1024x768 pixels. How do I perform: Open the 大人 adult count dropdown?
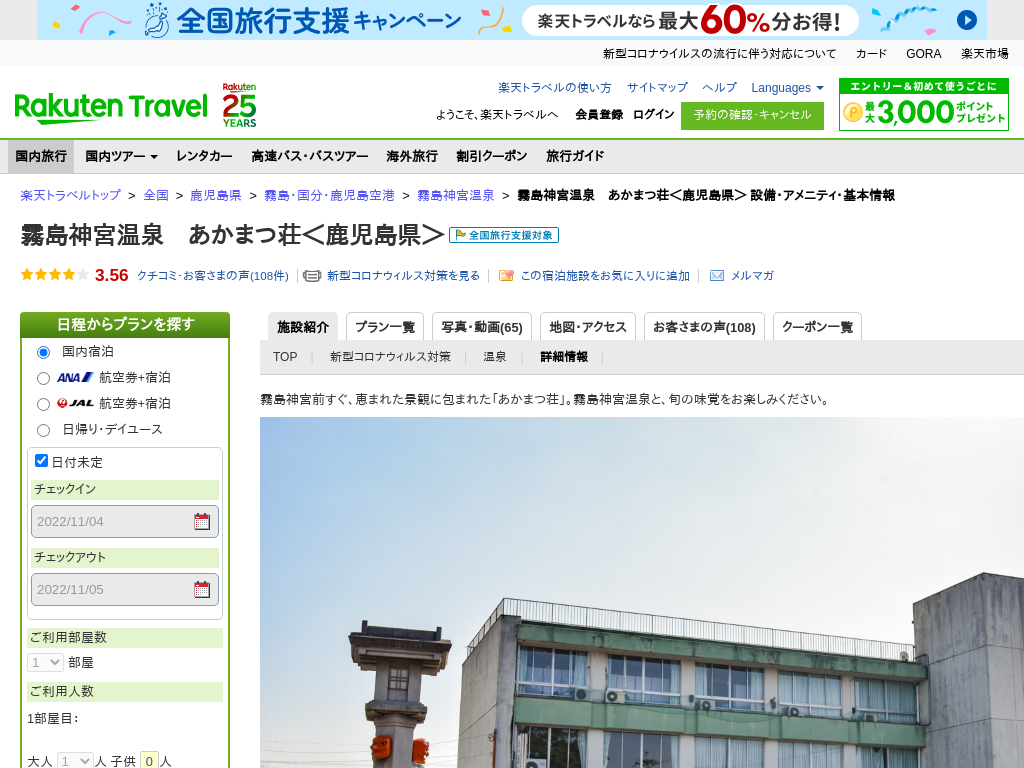point(75,761)
